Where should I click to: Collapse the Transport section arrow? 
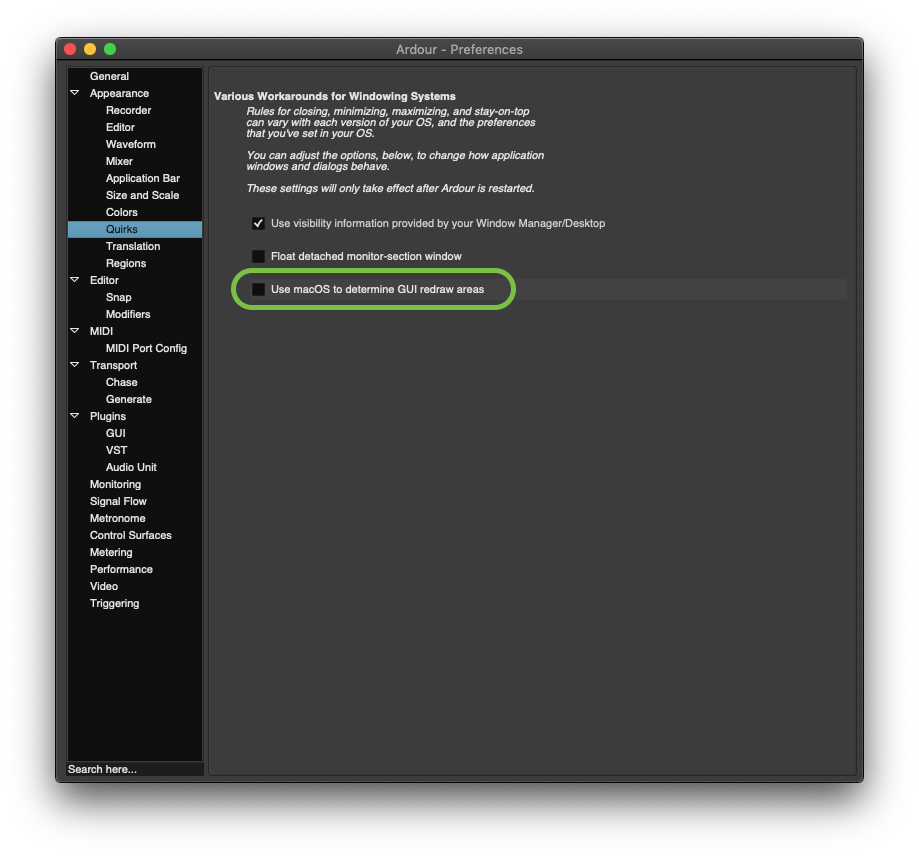[75, 365]
